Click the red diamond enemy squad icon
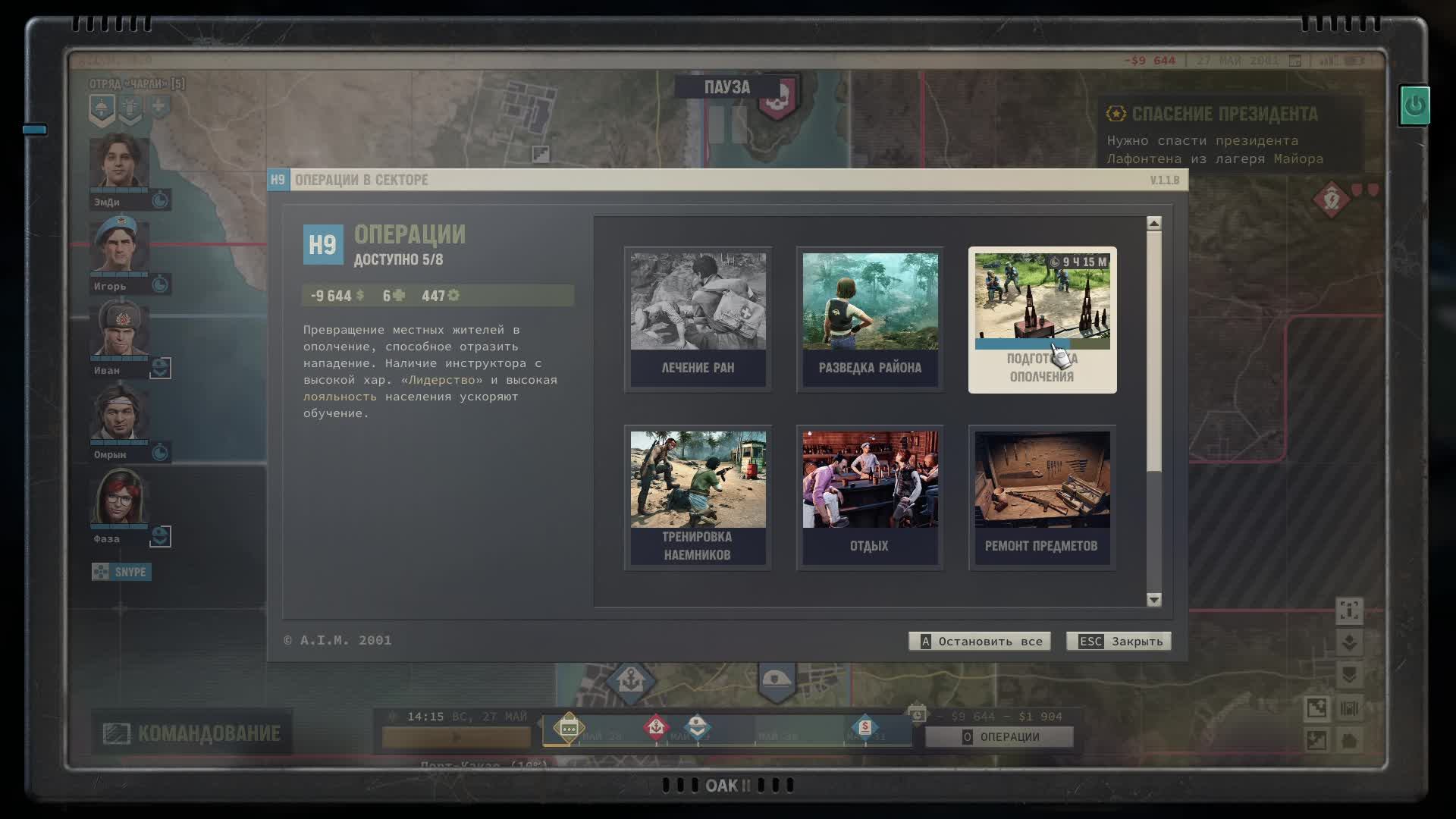The image size is (1456, 819). pyautogui.click(x=1332, y=200)
